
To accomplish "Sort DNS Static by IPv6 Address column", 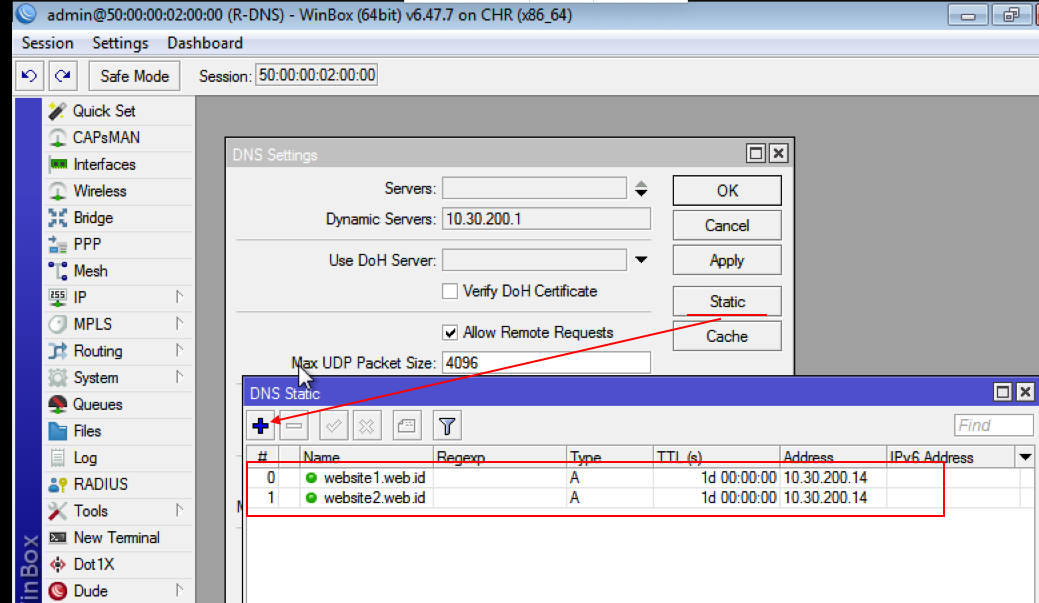I will [950, 457].
